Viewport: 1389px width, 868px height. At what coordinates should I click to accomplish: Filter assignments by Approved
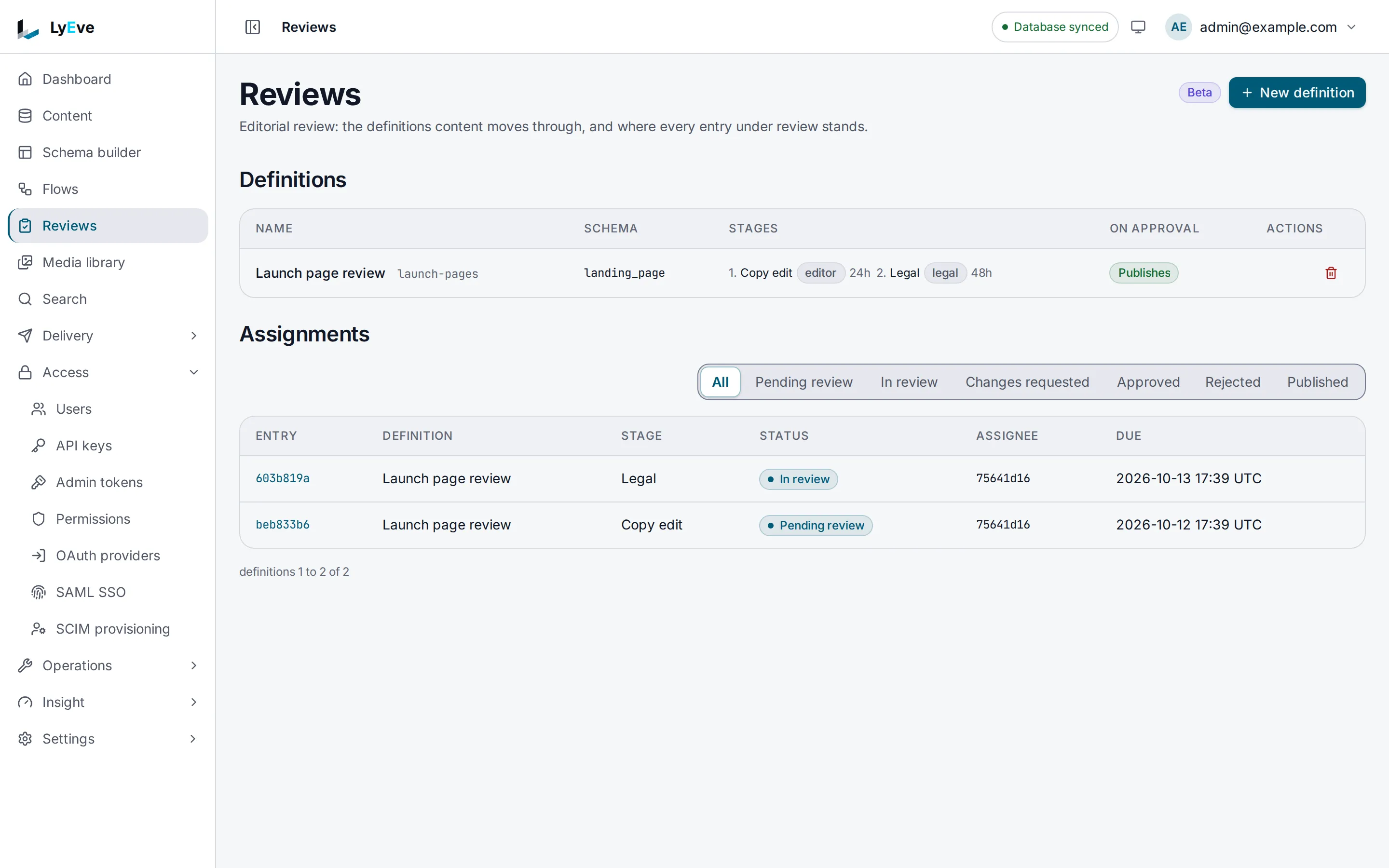1148,382
